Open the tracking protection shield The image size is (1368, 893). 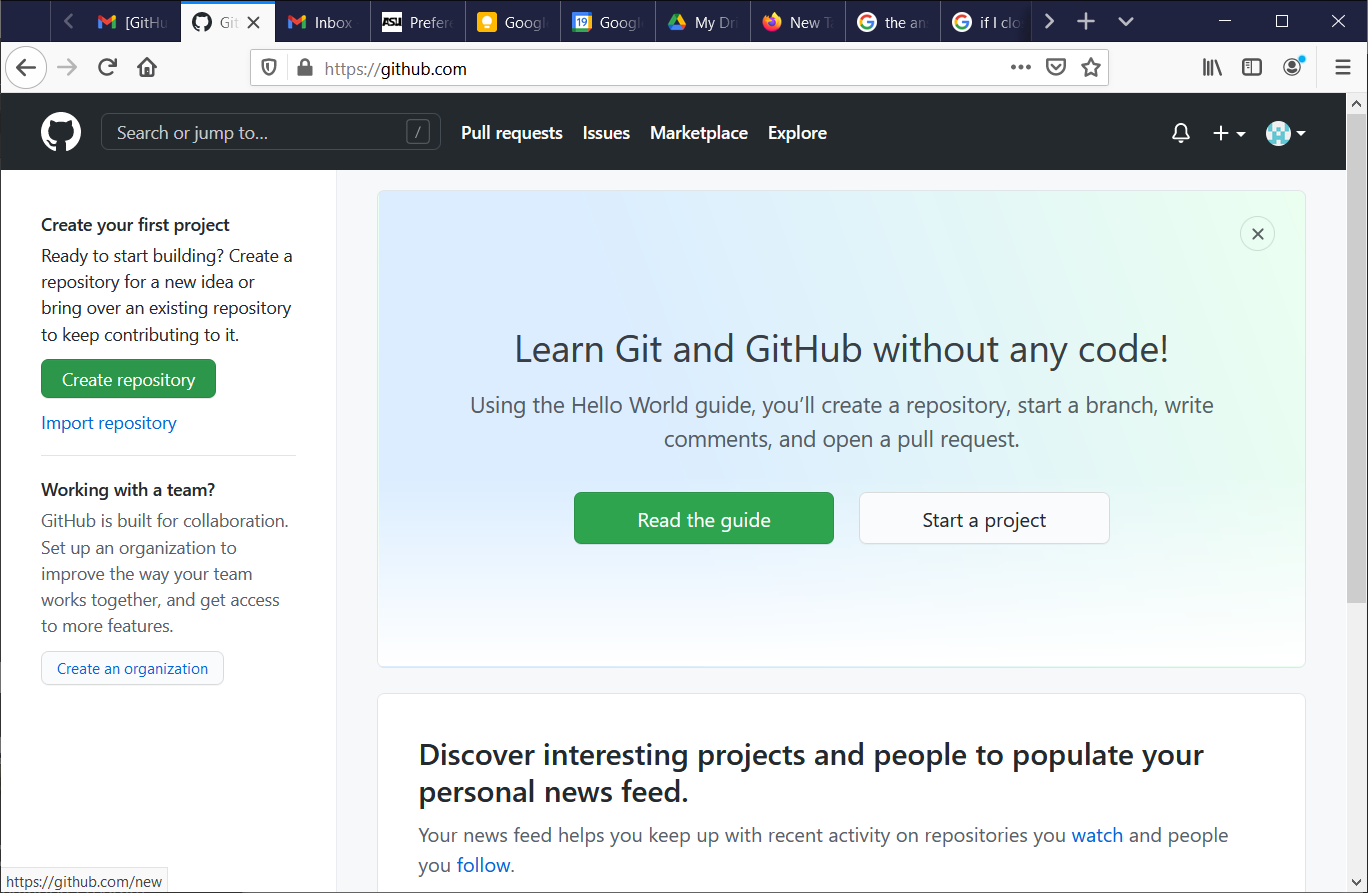[269, 68]
